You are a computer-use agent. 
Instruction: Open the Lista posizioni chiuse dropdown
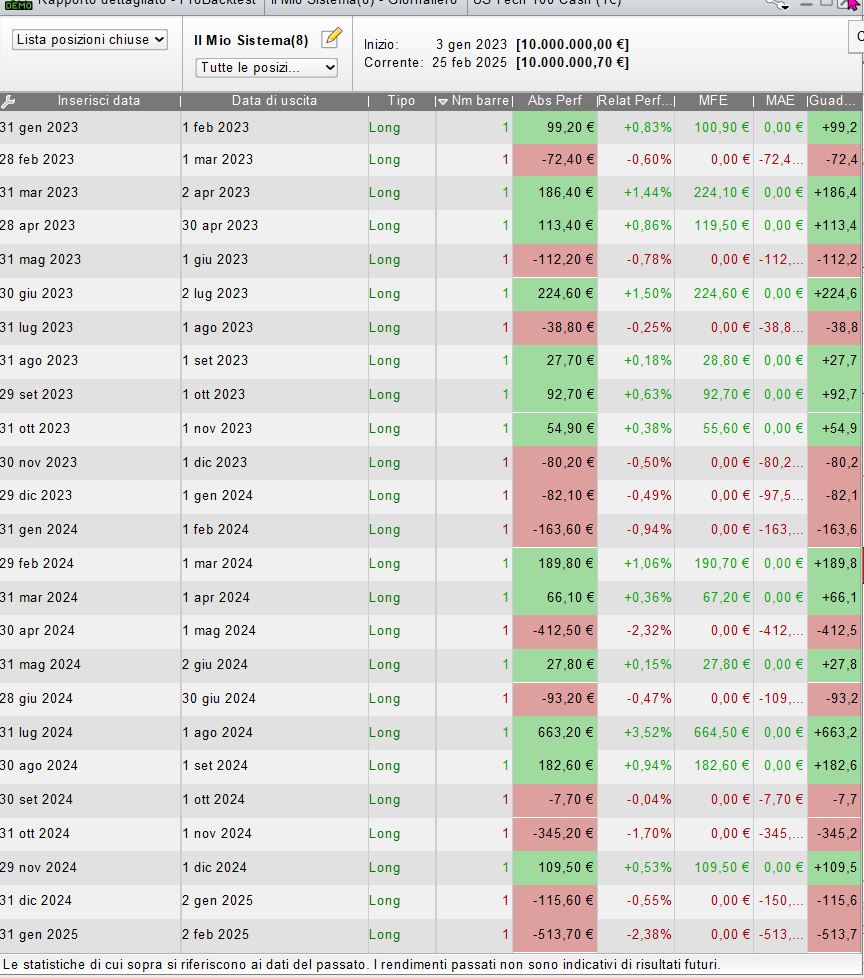[x=90, y=40]
